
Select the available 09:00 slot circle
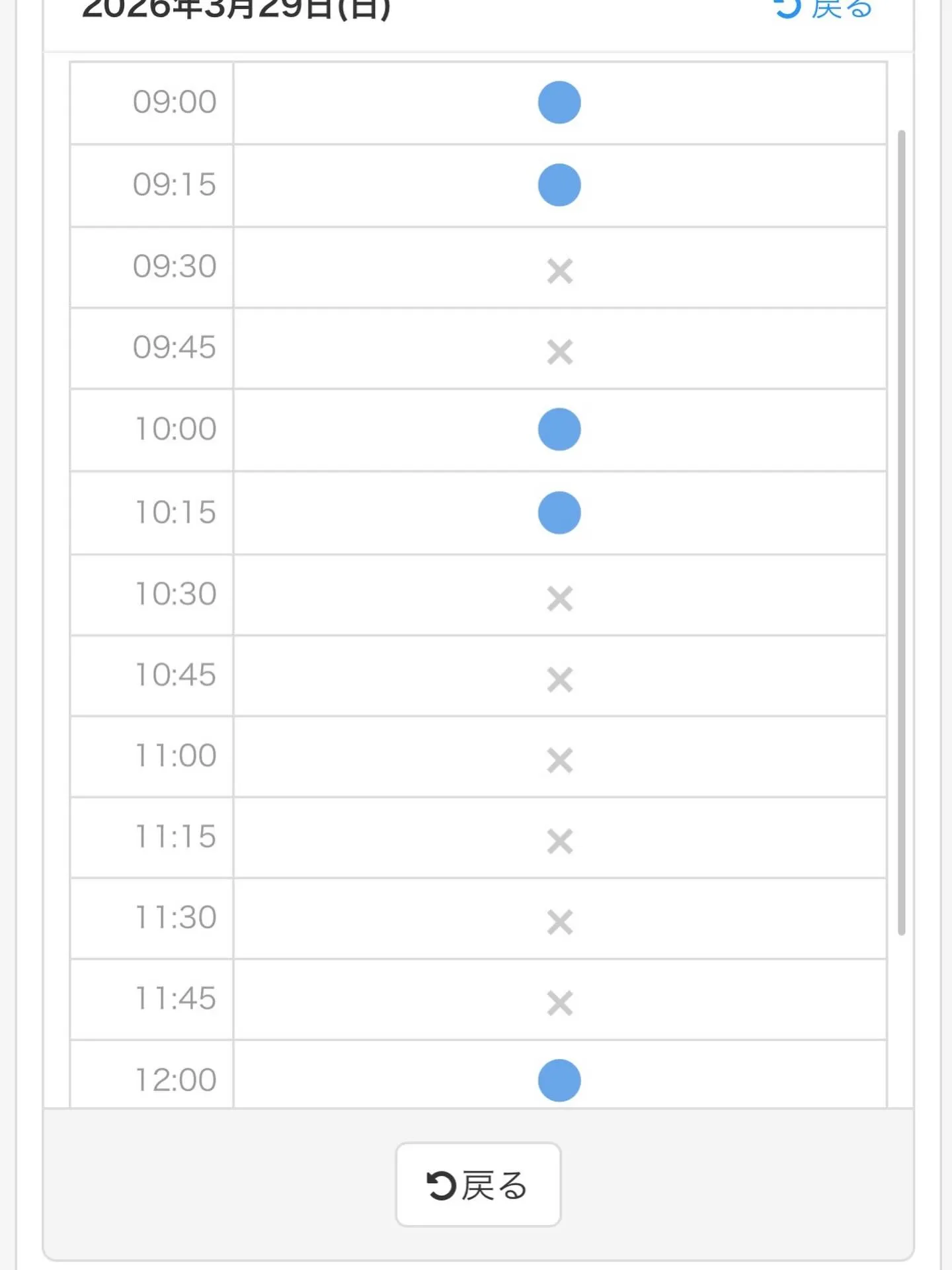pyautogui.click(x=559, y=103)
